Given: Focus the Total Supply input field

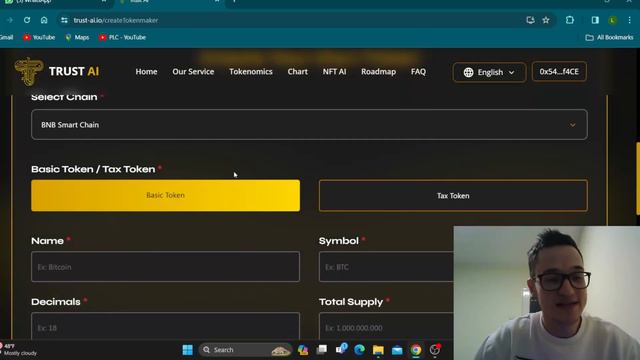Looking at the screenshot, I should (386, 326).
